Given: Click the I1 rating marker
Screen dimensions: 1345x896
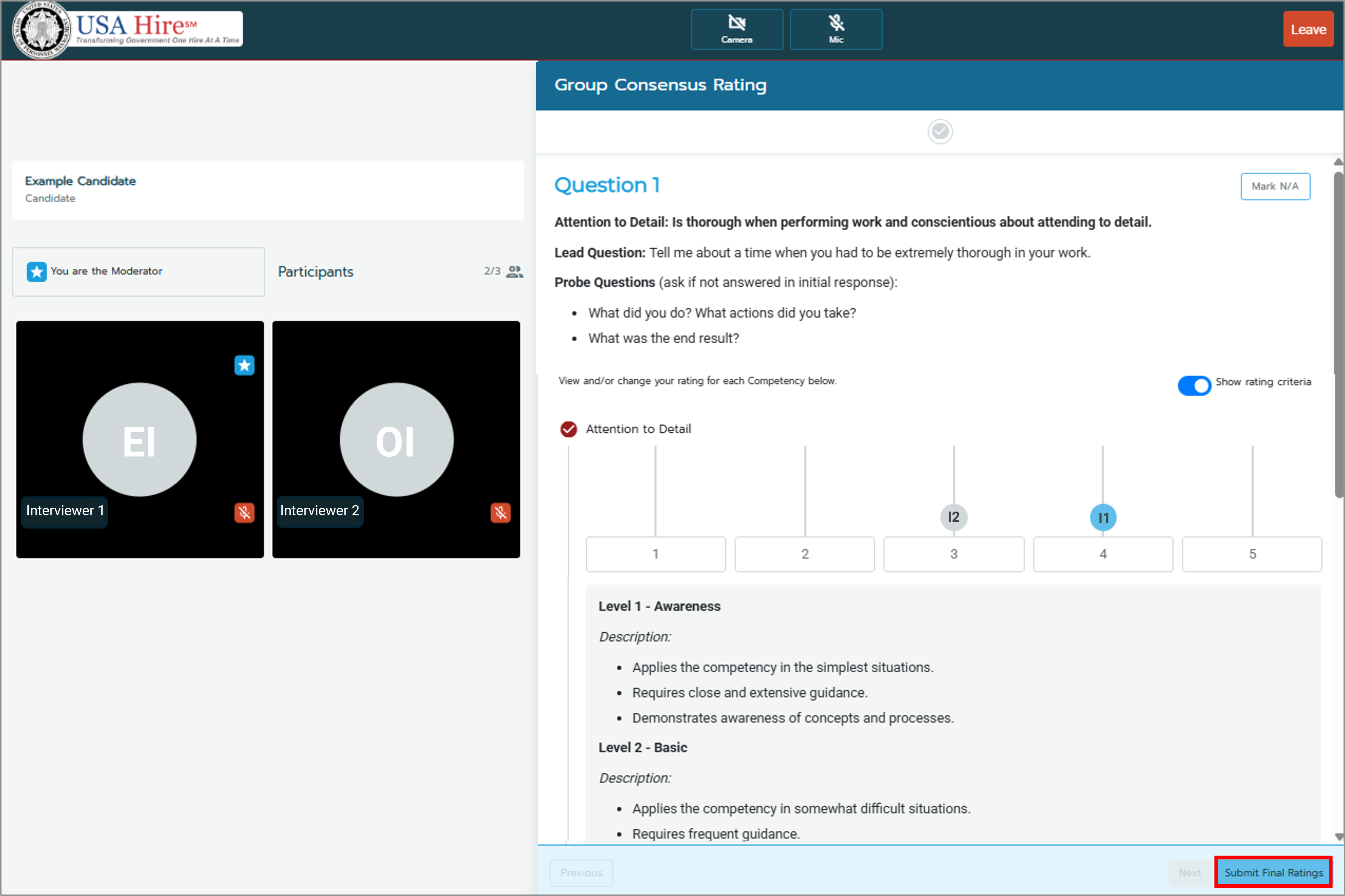Looking at the screenshot, I should pyautogui.click(x=1103, y=518).
